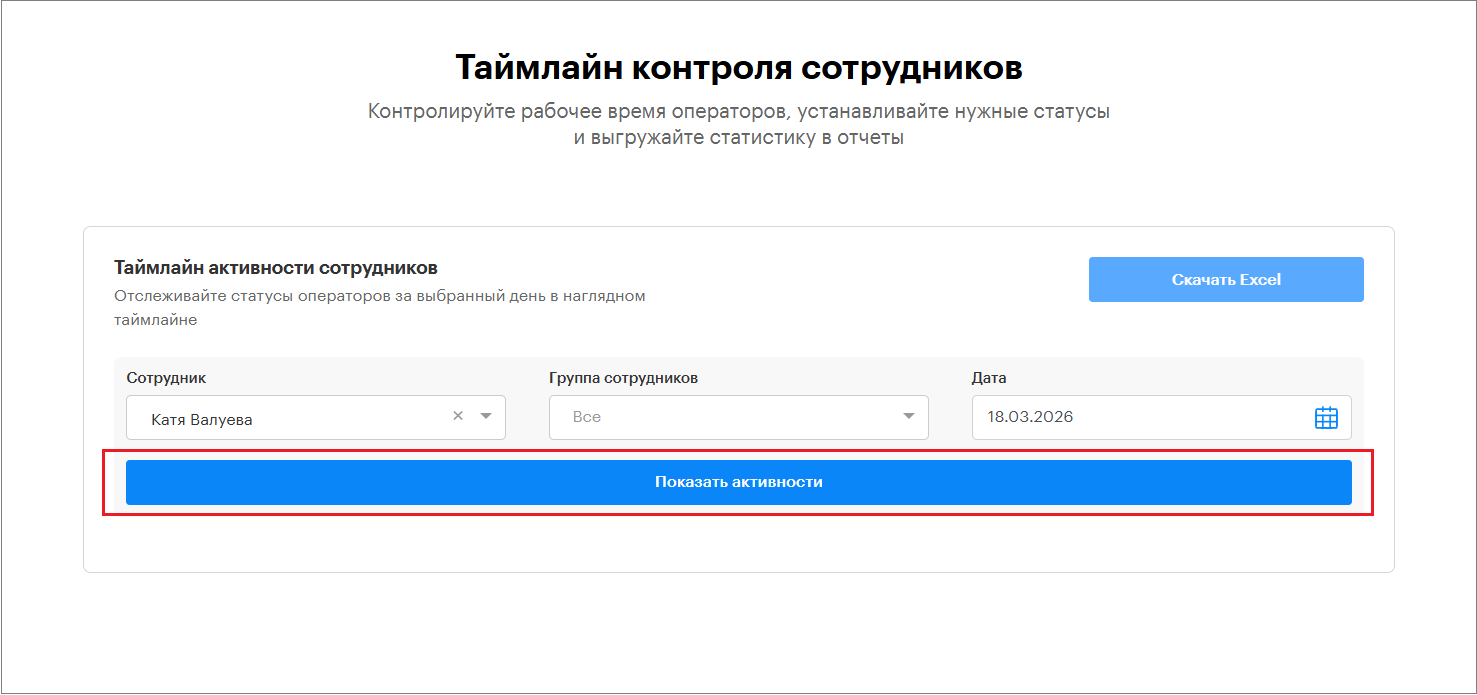Click the page heading Таймлайн контроля сотрудников
The width and height of the screenshot is (1477, 695).
tap(738, 68)
